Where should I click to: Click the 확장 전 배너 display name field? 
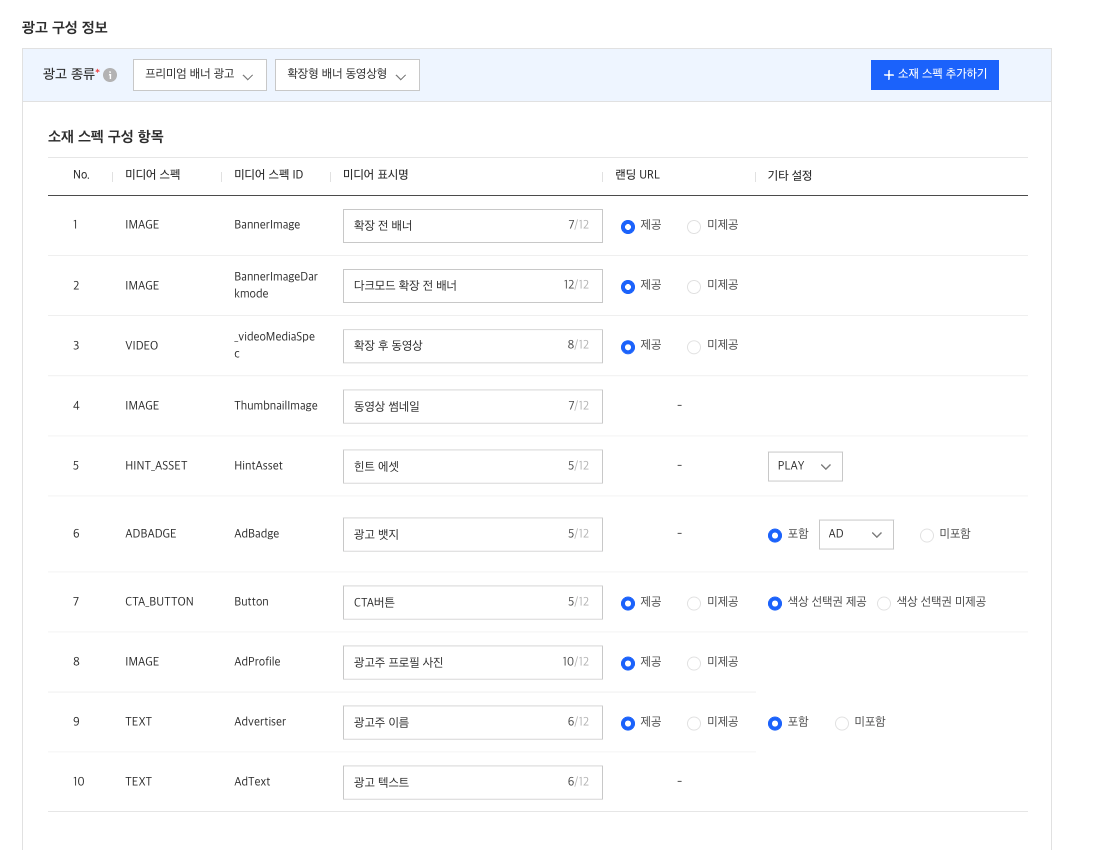click(x=472, y=226)
